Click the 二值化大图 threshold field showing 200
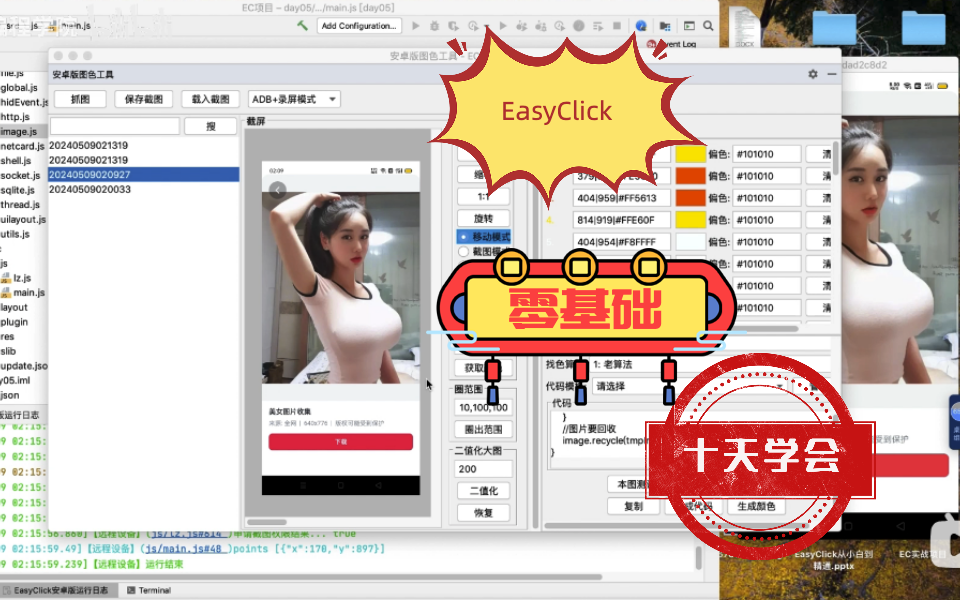 coord(483,469)
